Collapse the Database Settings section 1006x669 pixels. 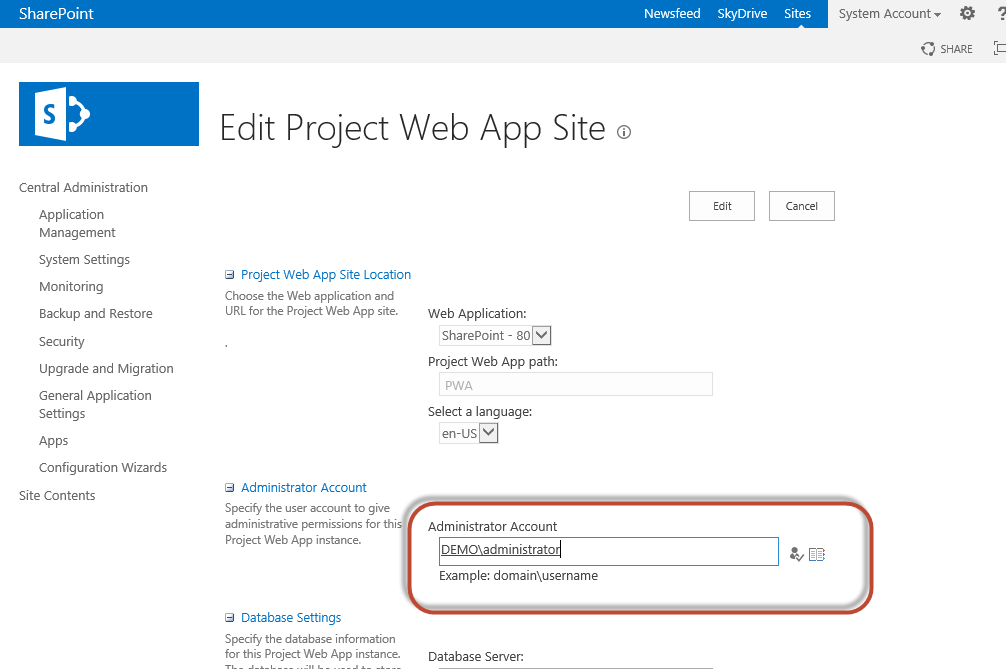pos(229,618)
